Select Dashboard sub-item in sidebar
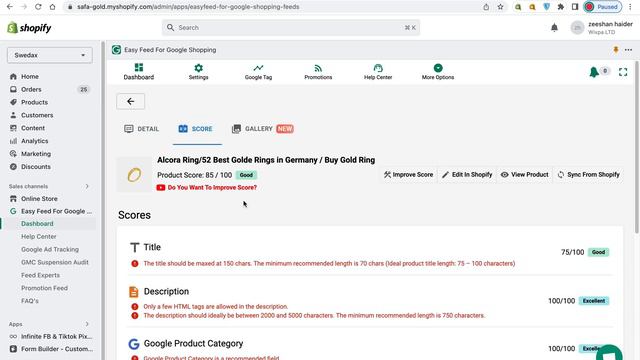640x360 pixels. click(37, 224)
